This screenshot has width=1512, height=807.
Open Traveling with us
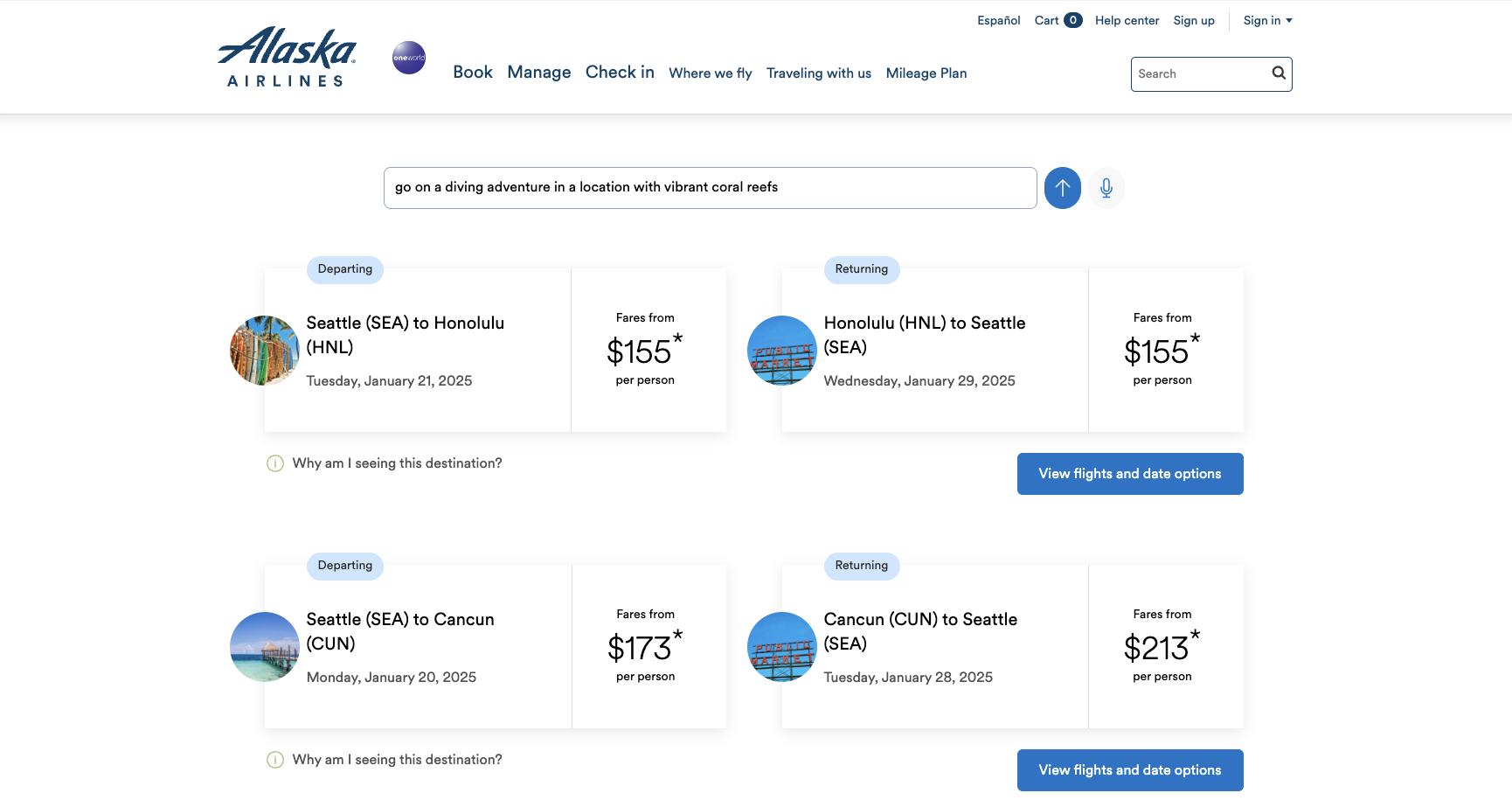tap(819, 73)
